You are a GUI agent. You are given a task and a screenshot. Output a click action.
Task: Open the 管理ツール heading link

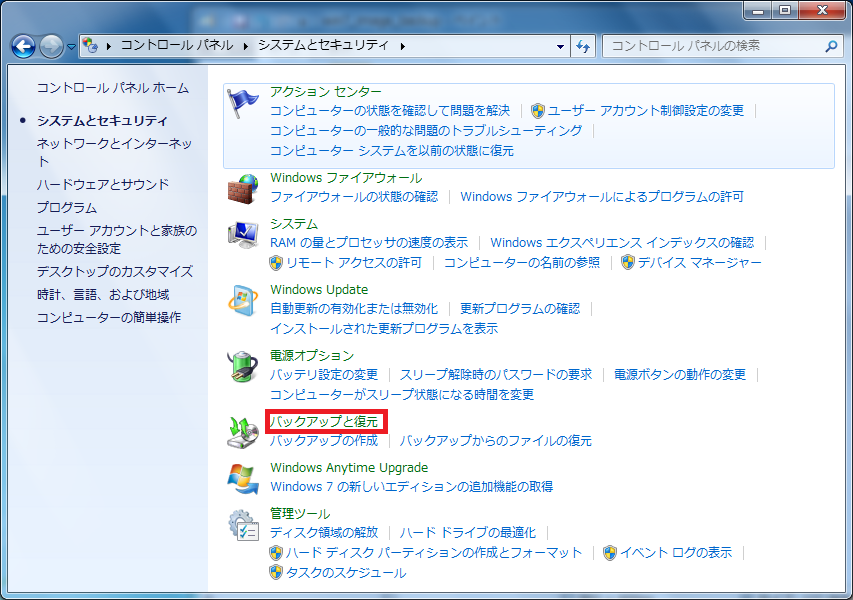coord(300,514)
